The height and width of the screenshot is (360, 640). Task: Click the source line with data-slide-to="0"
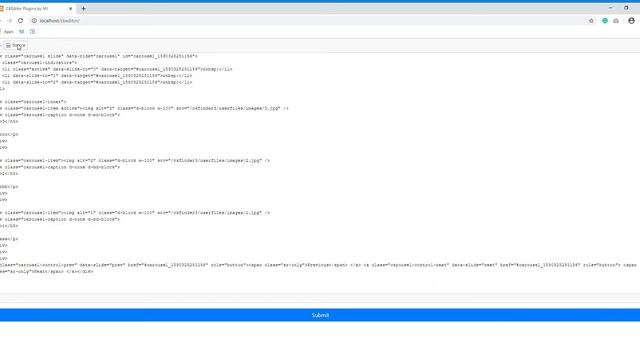point(116,69)
